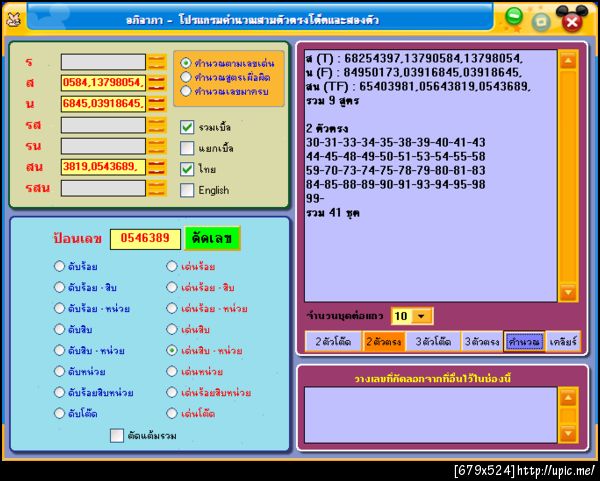Check the แยกเบี้ล checkbox
This screenshot has height=481, width=600.
point(187,148)
